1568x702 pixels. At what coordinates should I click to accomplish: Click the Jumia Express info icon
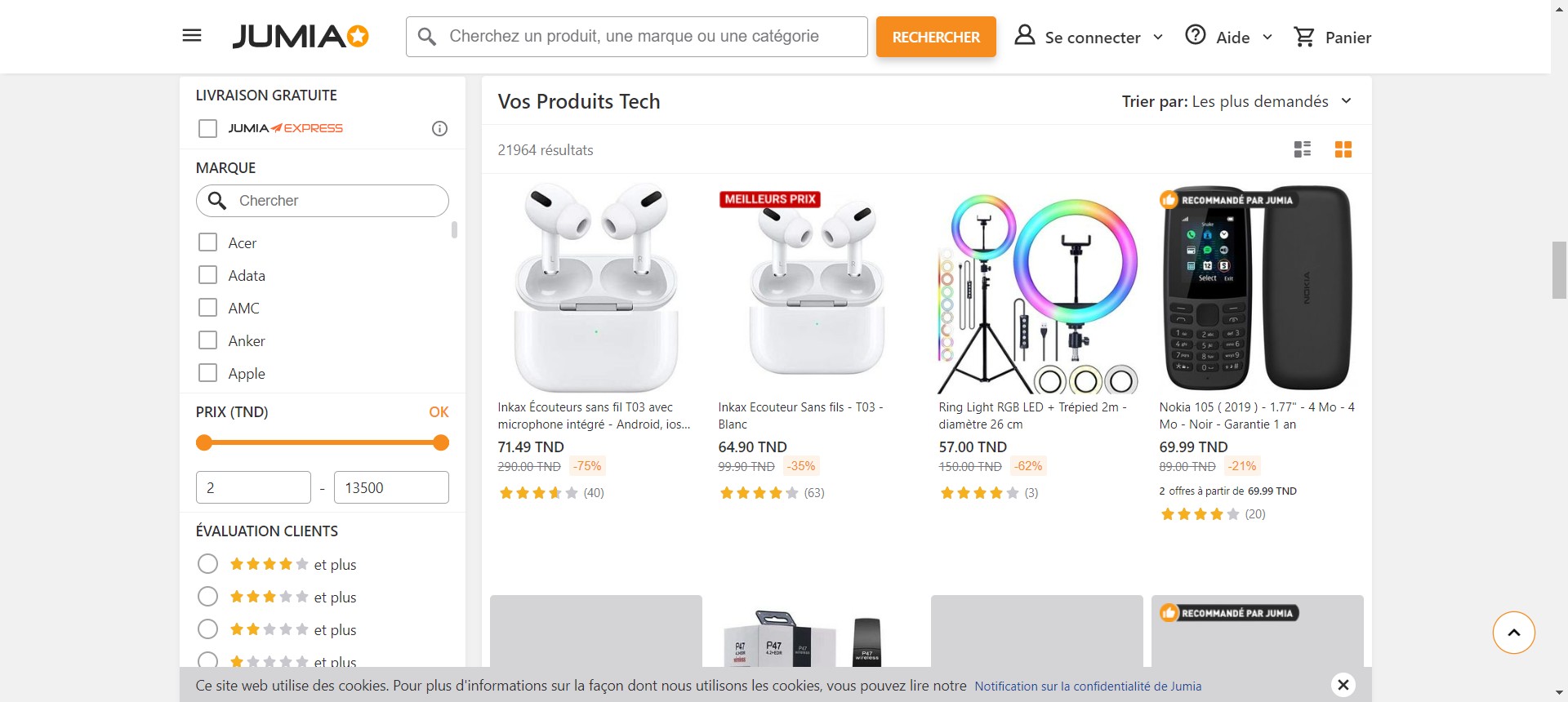point(439,128)
